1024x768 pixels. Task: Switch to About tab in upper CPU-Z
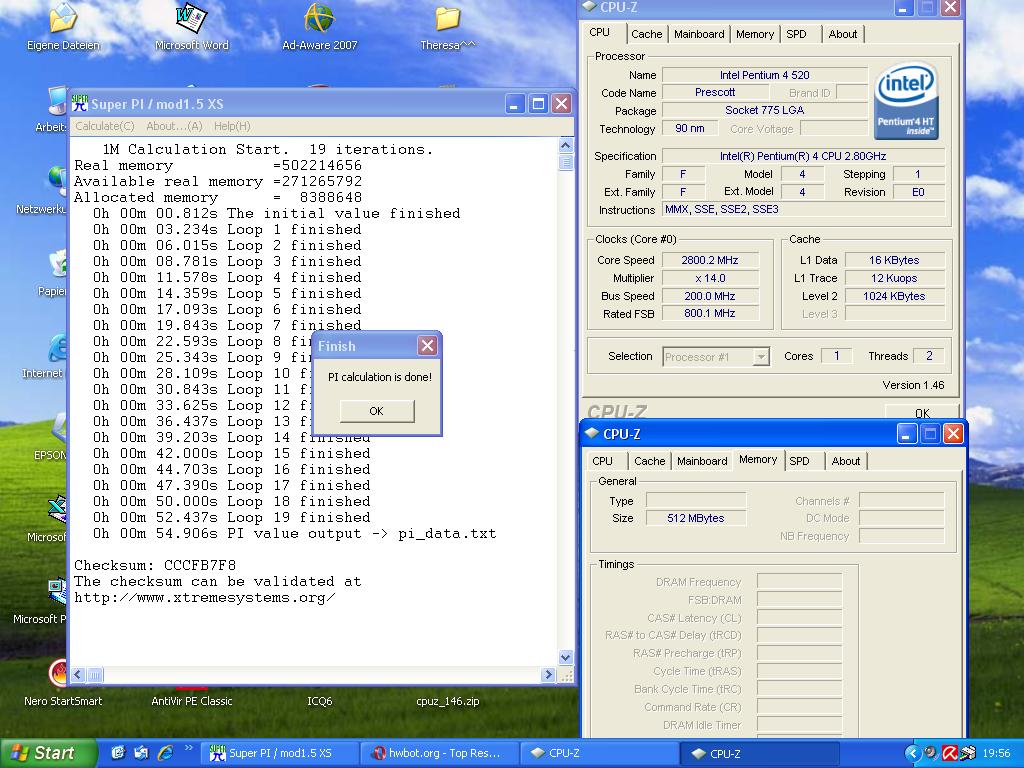842,34
